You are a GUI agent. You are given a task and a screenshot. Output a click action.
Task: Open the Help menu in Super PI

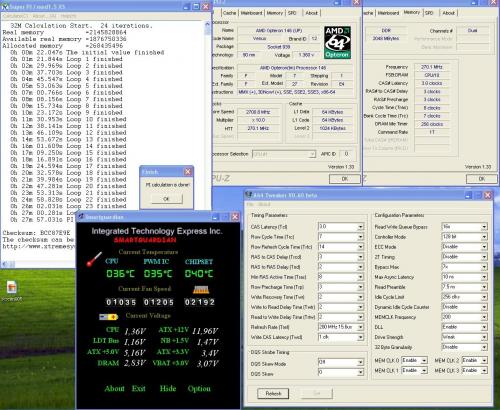pos(69,16)
